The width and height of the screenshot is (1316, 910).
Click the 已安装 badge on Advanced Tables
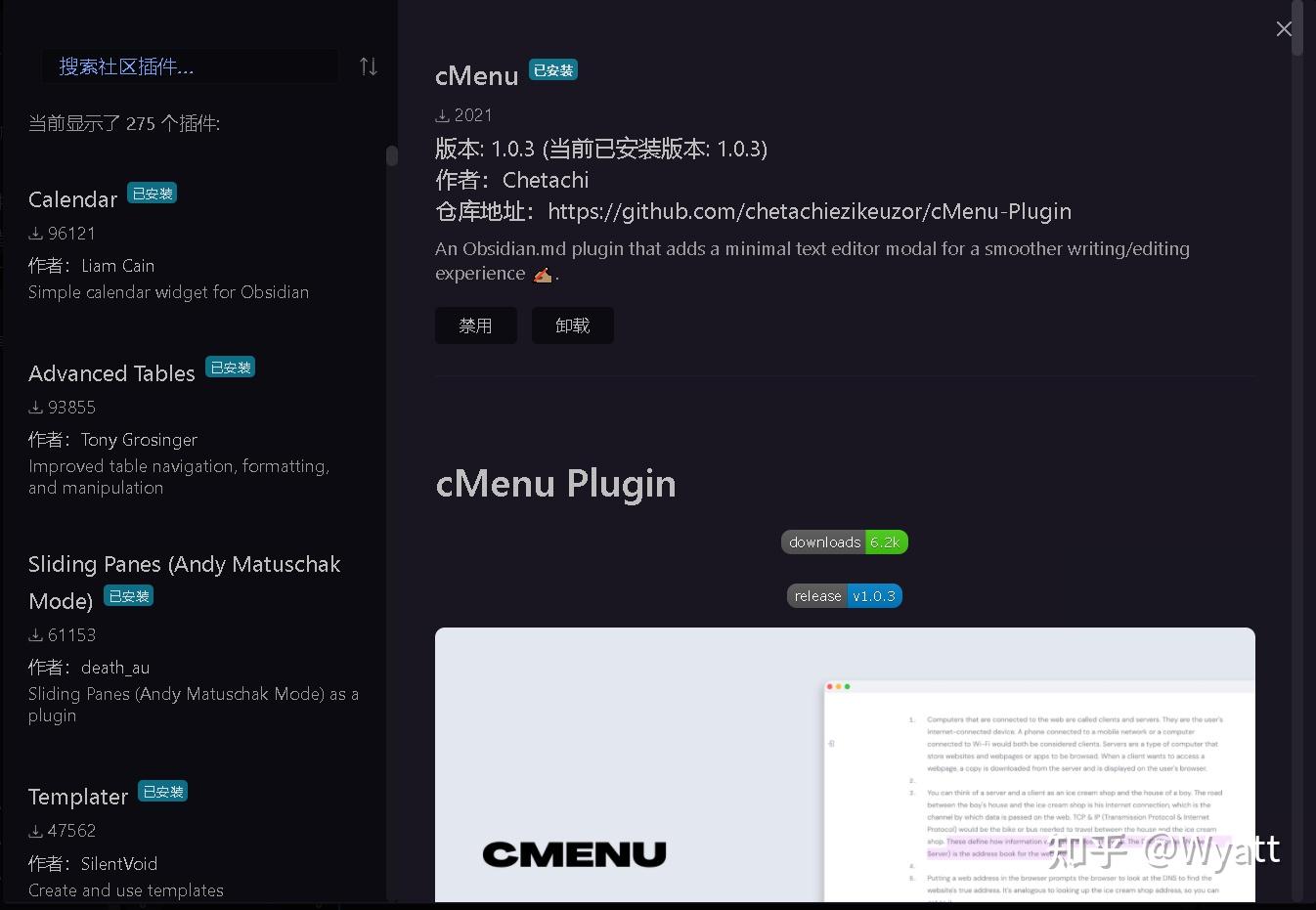230,367
